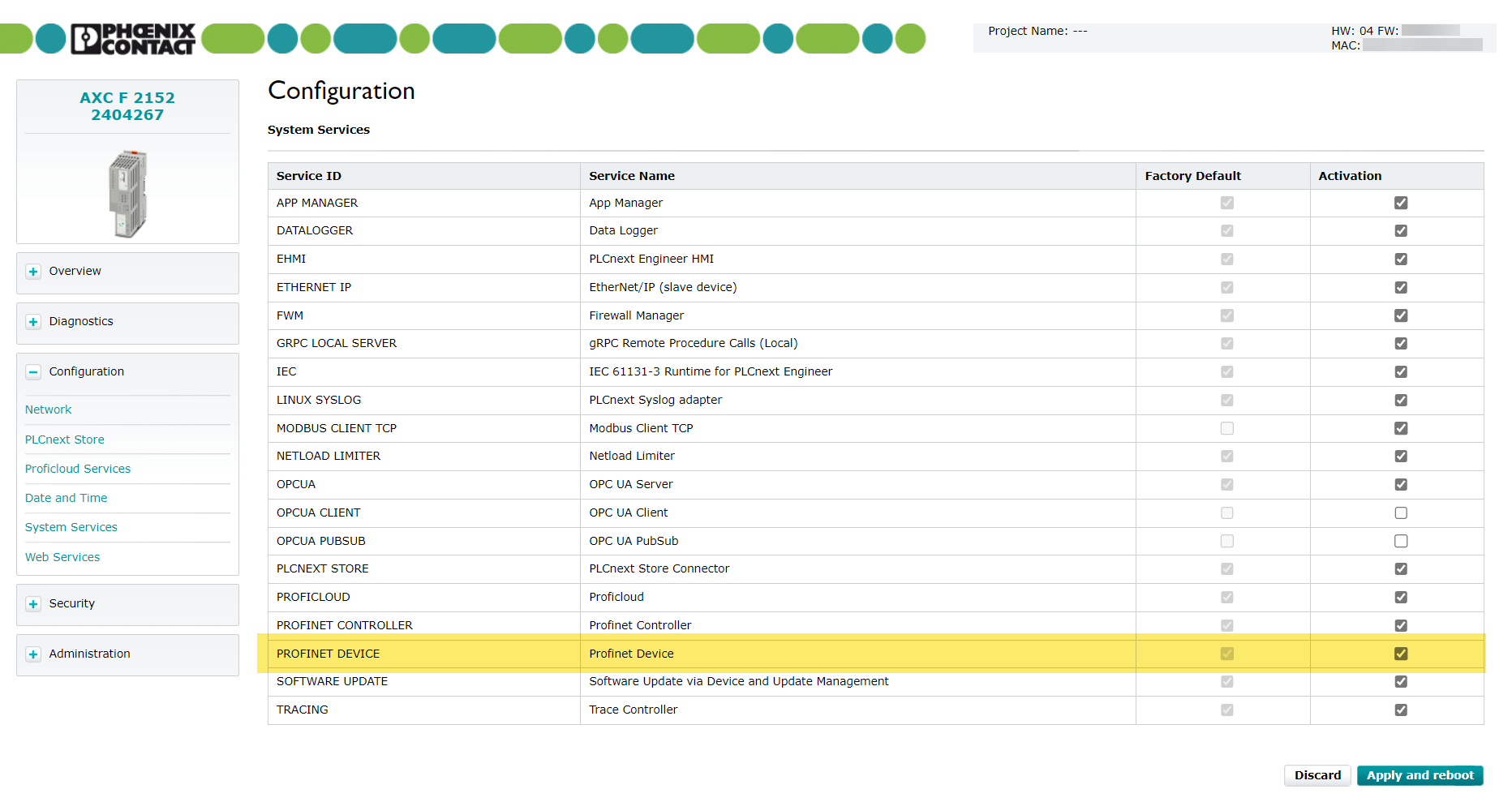Viewport: 1512px width, 802px height.
Task: Expand the Security menu section
Action: [33, 604]
